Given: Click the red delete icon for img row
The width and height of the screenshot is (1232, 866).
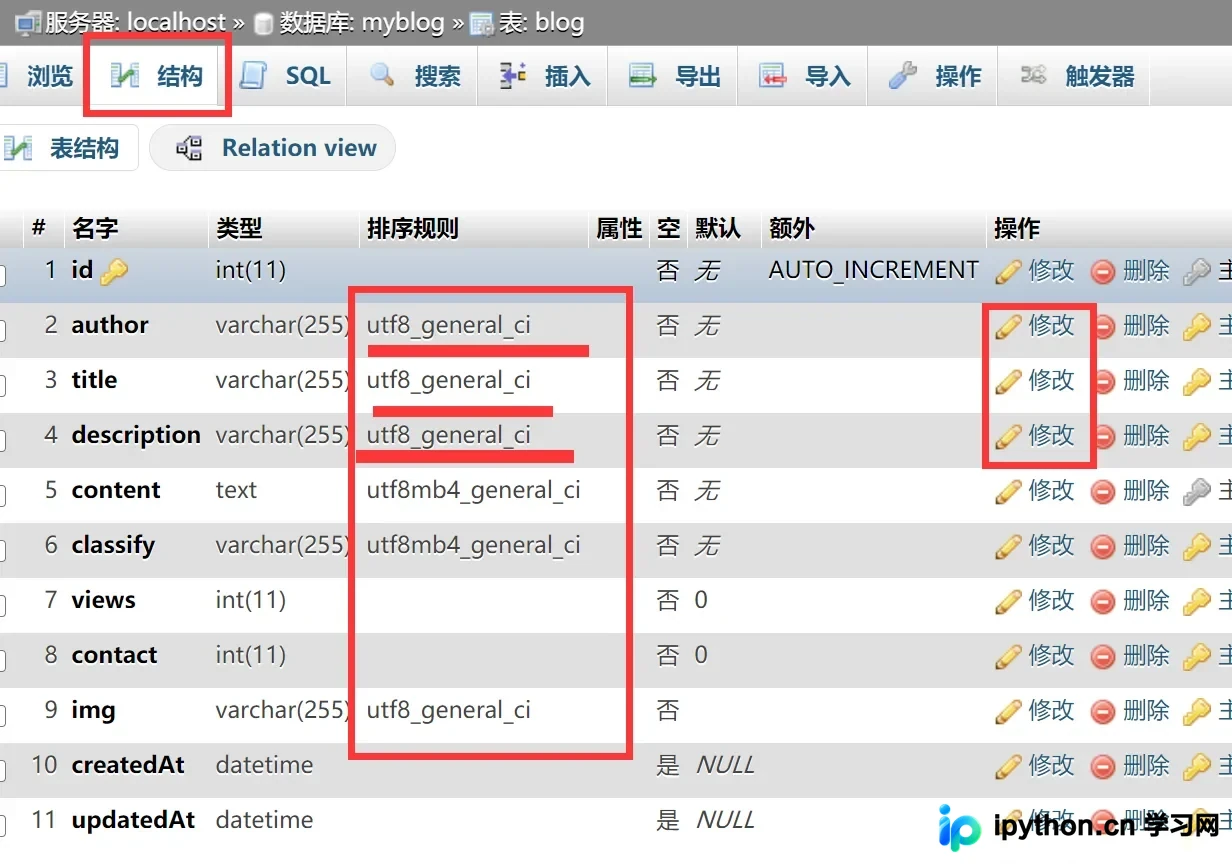Looking at the screenshot, I should (1103, 711).
